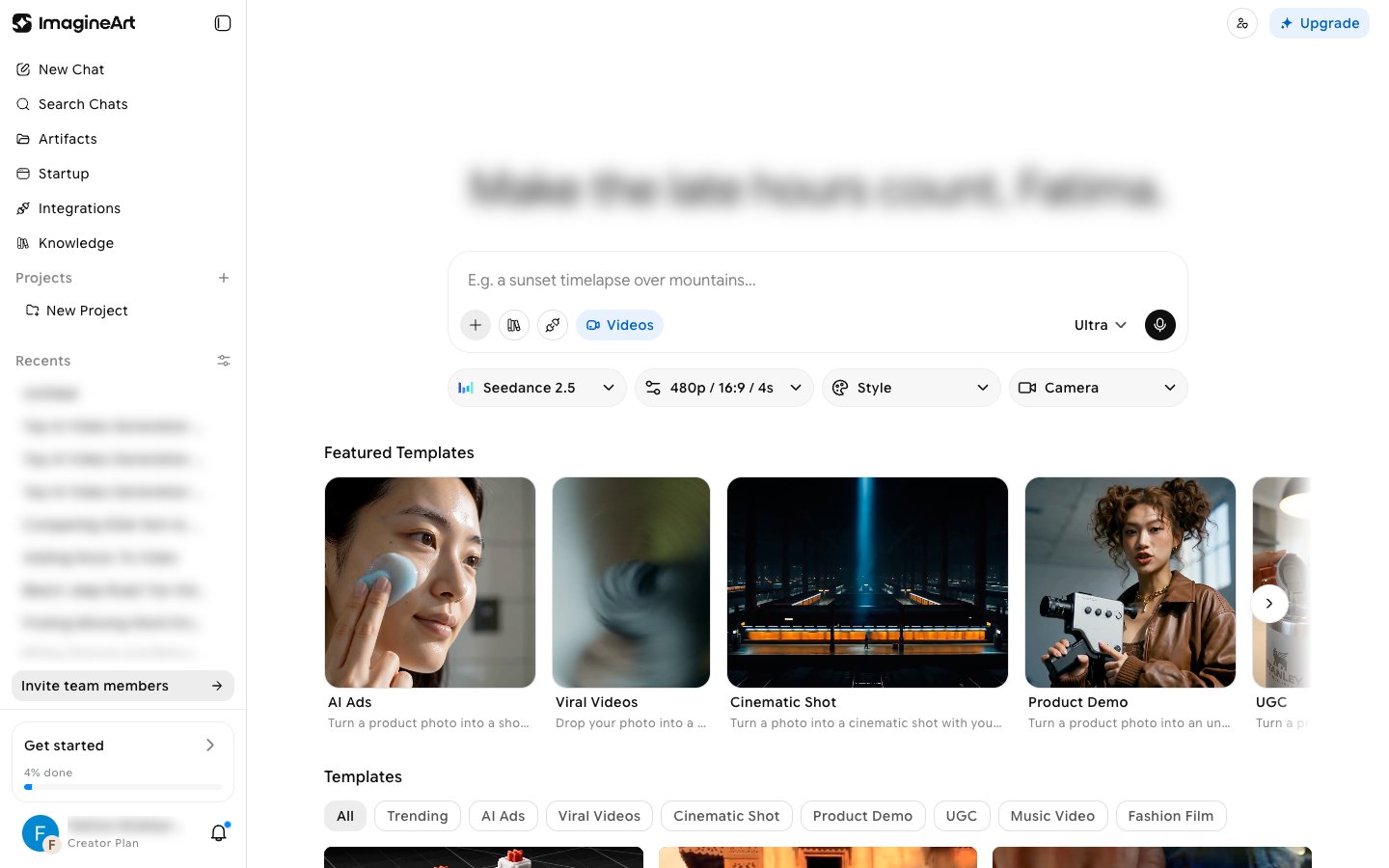Open Integrations page
This screenshot has height=868, width=1389.
123,208
